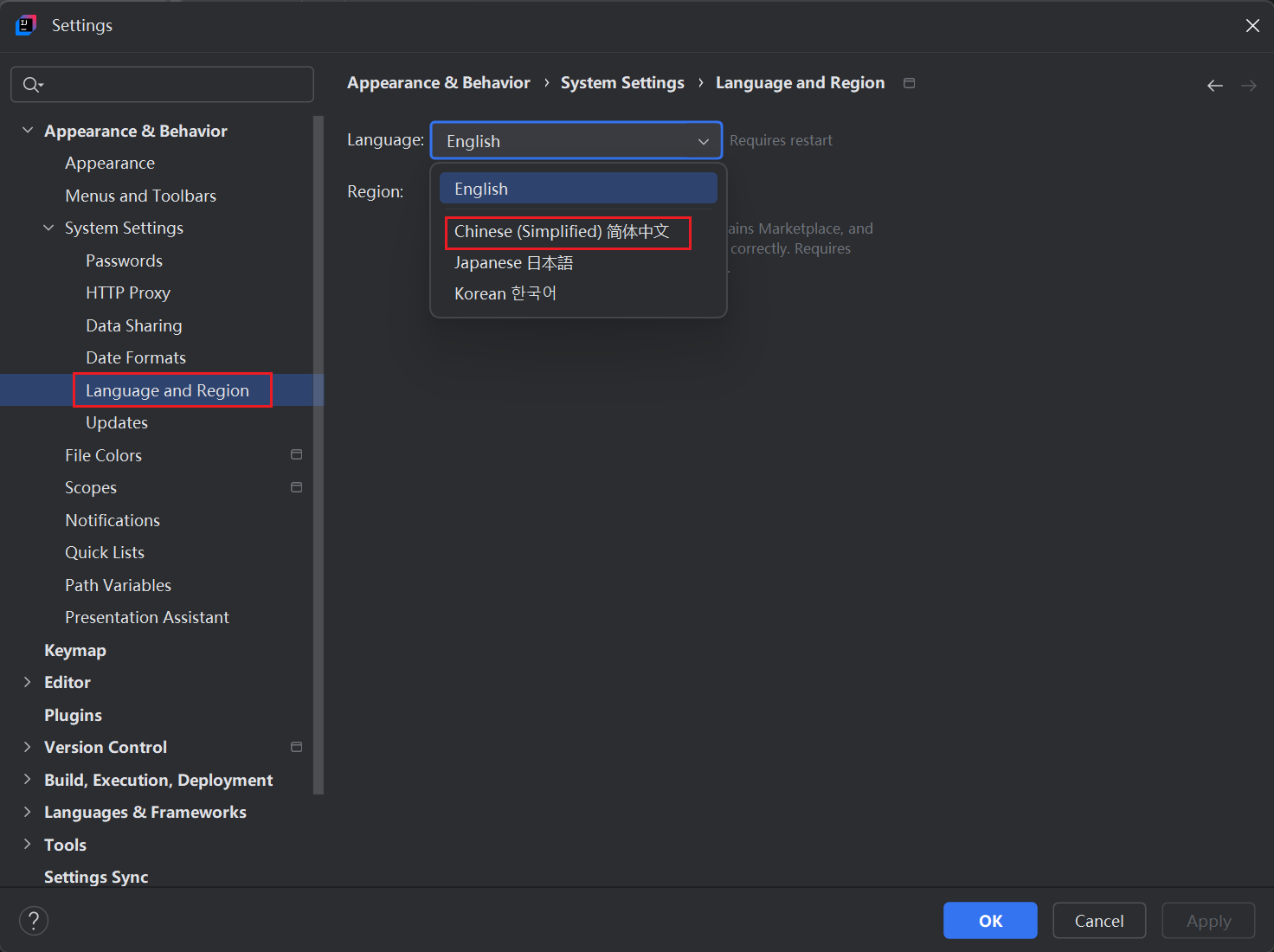This screenshot has width=1274, height=952.
Task: Open the Presentation Assistant settings page
Action: [147, 617]
